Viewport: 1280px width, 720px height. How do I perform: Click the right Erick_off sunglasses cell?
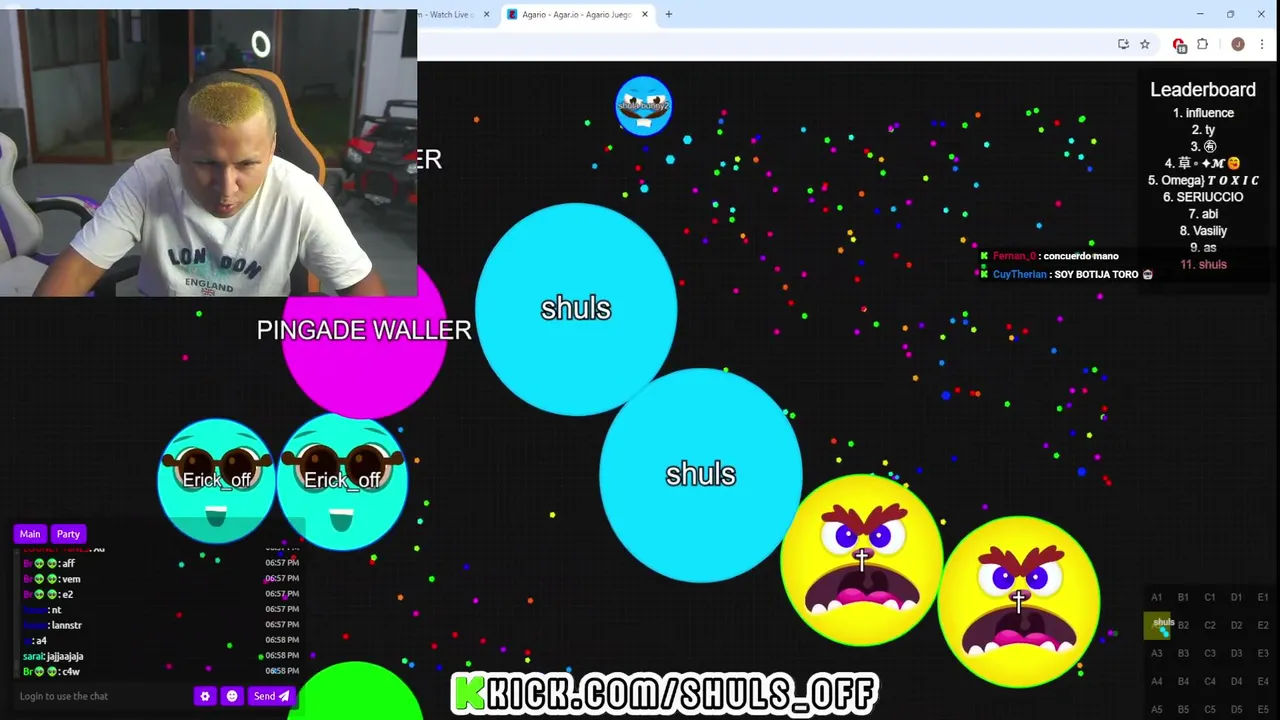coord(343,481)
